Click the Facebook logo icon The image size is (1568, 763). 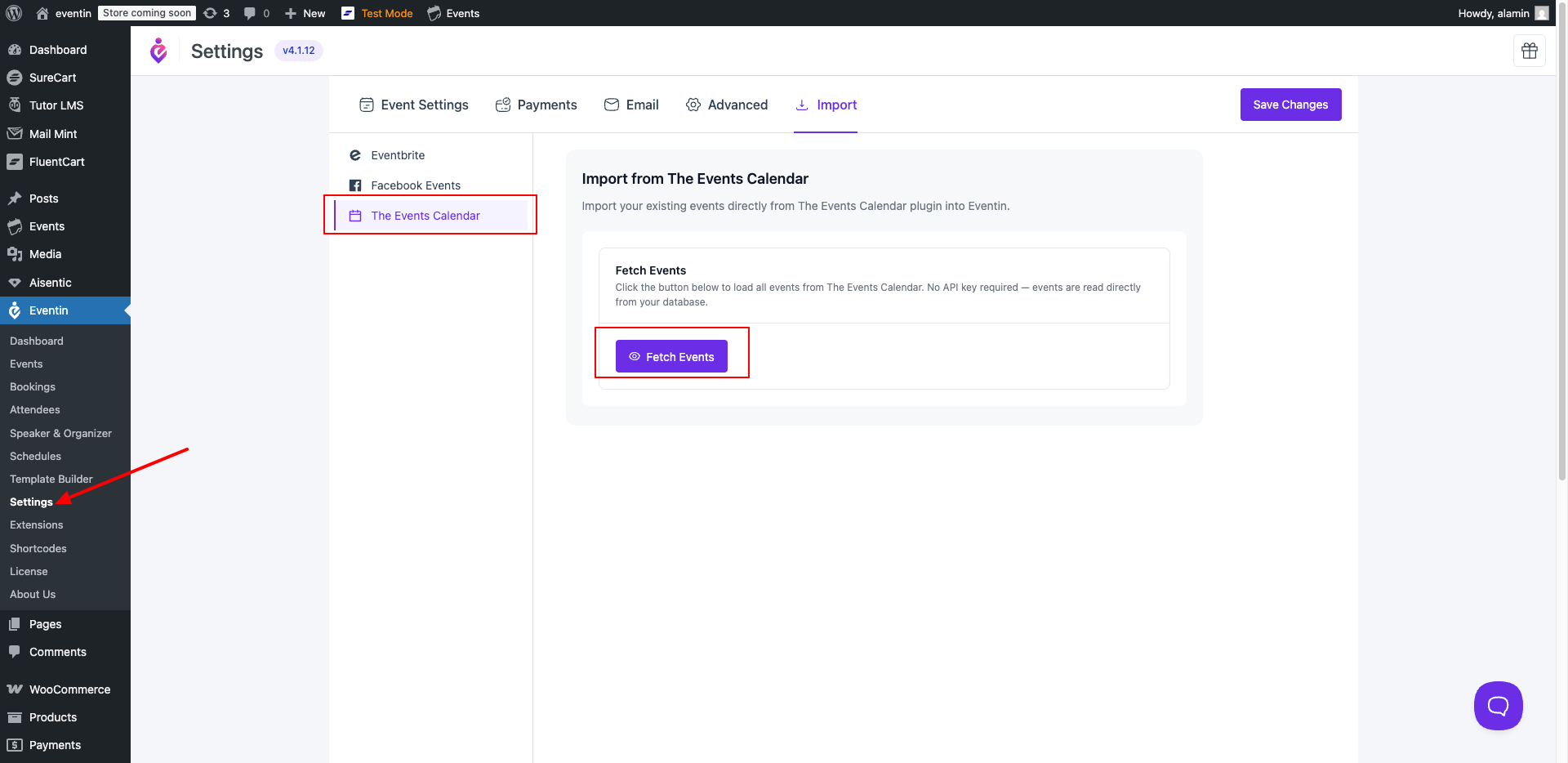pyautogui.click(x=355, y=185)
